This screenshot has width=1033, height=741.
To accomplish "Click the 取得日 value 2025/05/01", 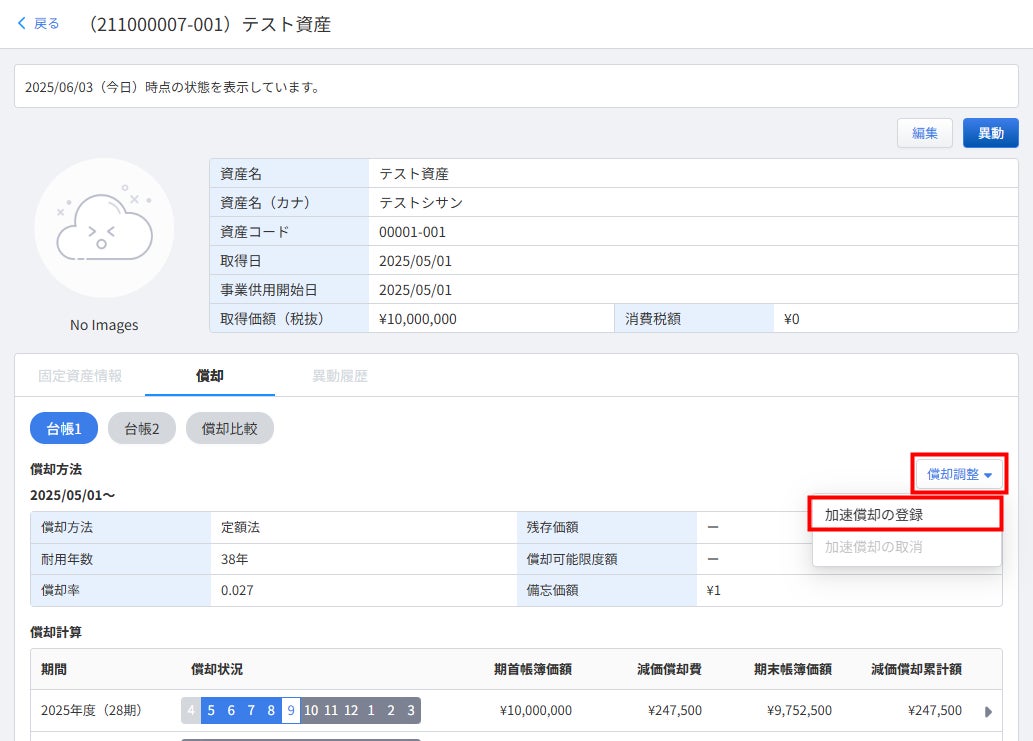I will click(x=415, y=261).
